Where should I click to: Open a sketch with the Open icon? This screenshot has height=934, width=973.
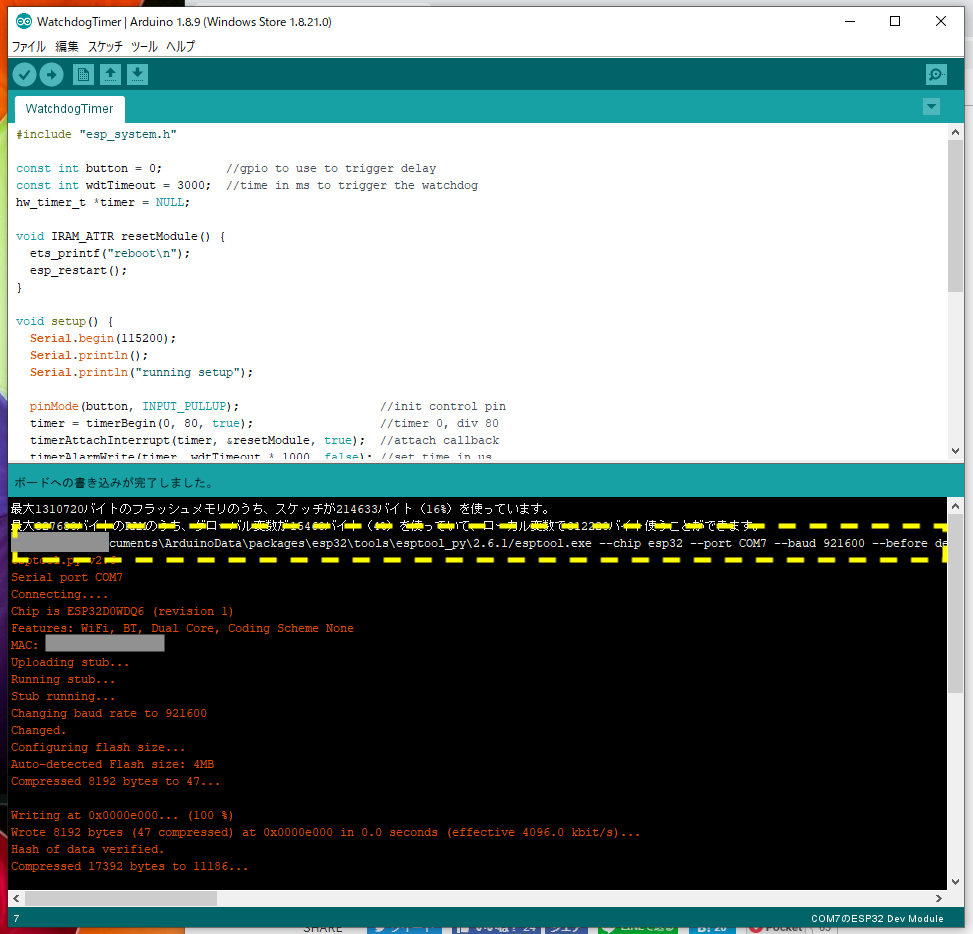pos(110,75)
